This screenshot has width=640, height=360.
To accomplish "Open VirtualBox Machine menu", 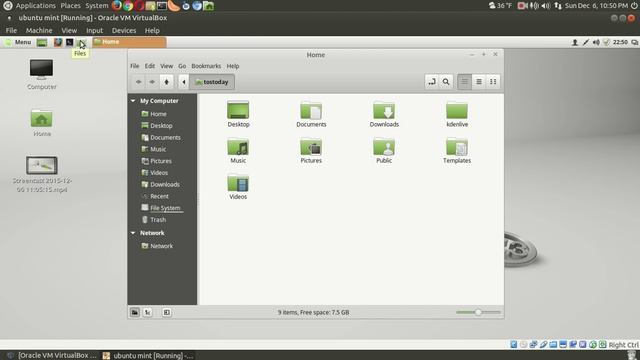I will point(39,31).
